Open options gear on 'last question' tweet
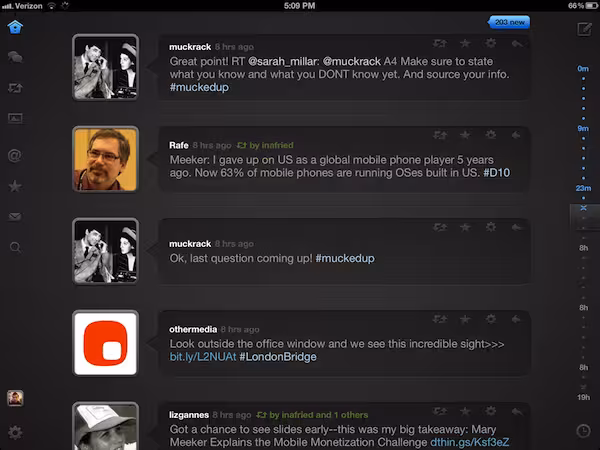The width and height of the screenshot is (600, 450). pyautogui.click(x=491, y=227)
